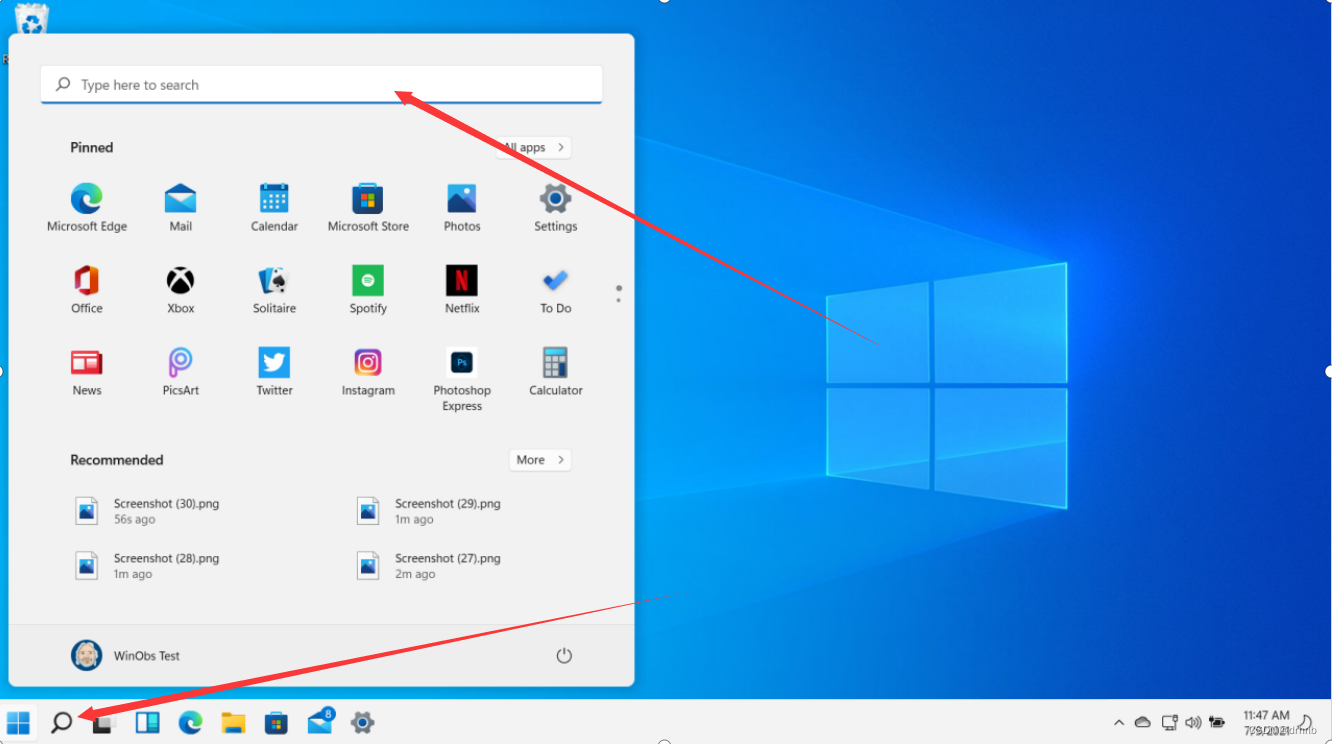Image resolution: width=1332 pixels, height=744 pixels.
Task: Open taskbar Mail icon with 8 badge
Action: tap(320, 721)
